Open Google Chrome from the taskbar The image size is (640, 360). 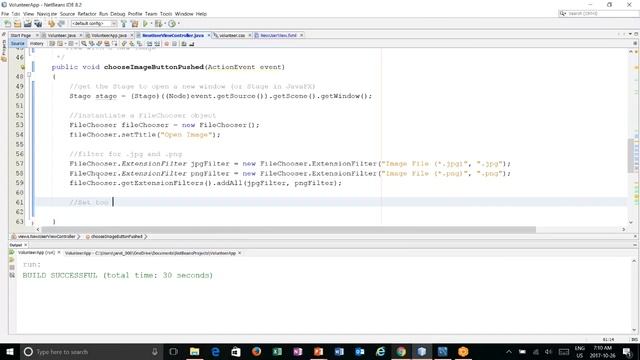(x=401, y=351)
